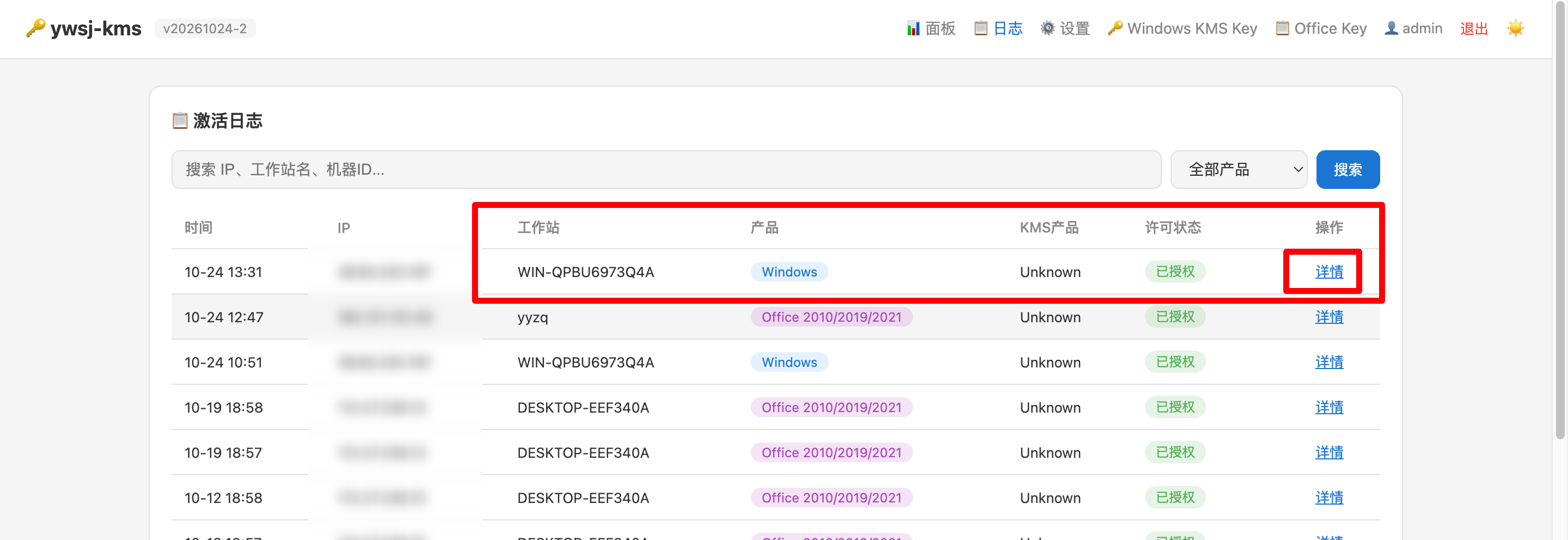1568x540 pixels.
Task: Click the clipboard icon beside Office Key
Action: (x=1282, y=29)
